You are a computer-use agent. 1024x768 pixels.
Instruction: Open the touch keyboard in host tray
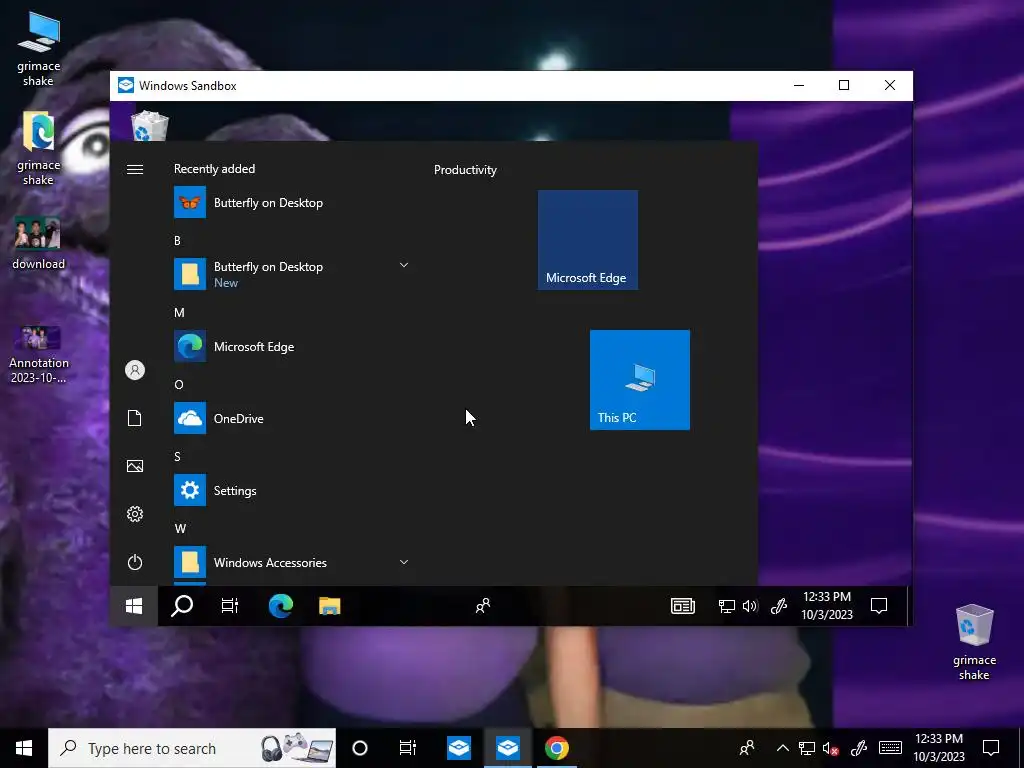[x=890, y=748]
